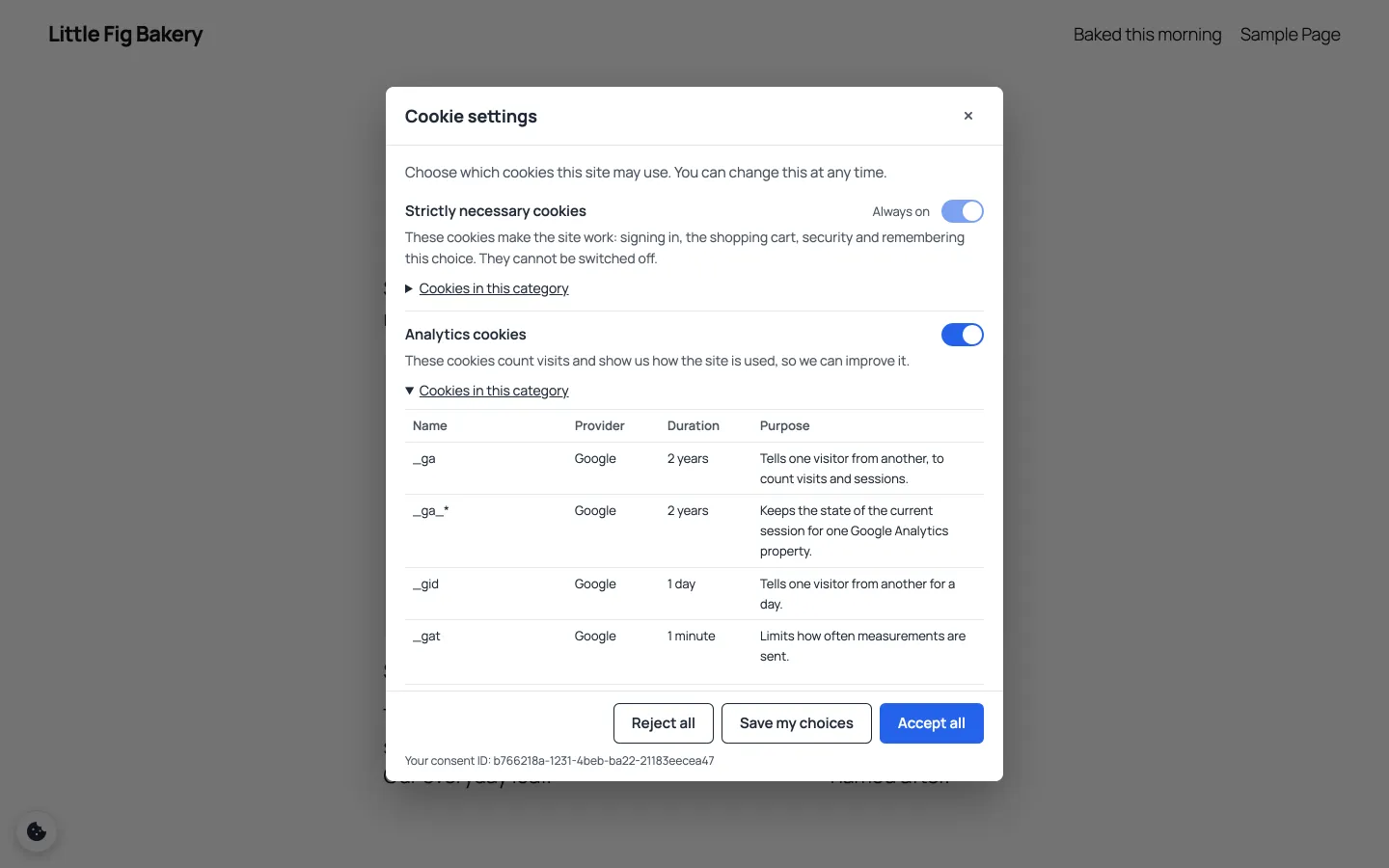Click the consent ID text
The image size is (1389, 868).
tap(559, 761)
